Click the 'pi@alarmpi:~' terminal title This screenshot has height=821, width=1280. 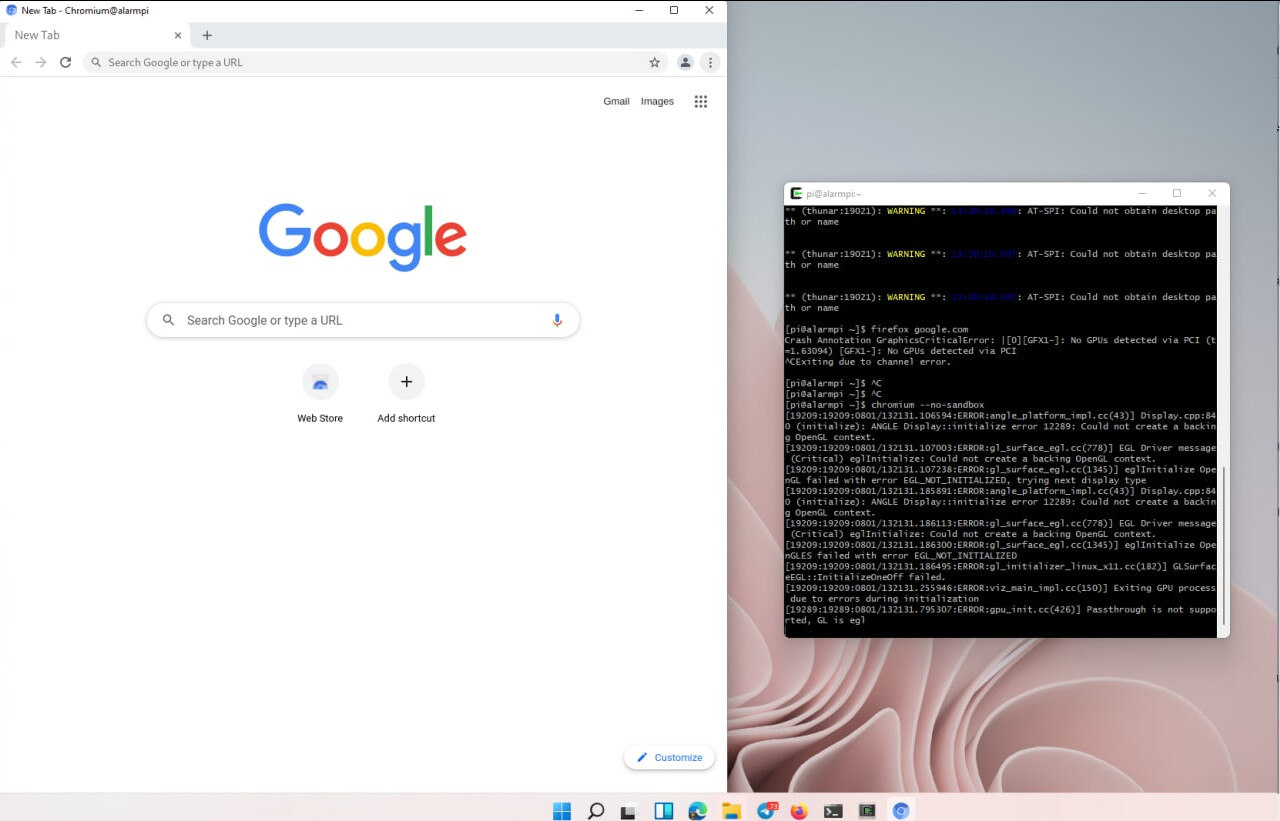833,193
